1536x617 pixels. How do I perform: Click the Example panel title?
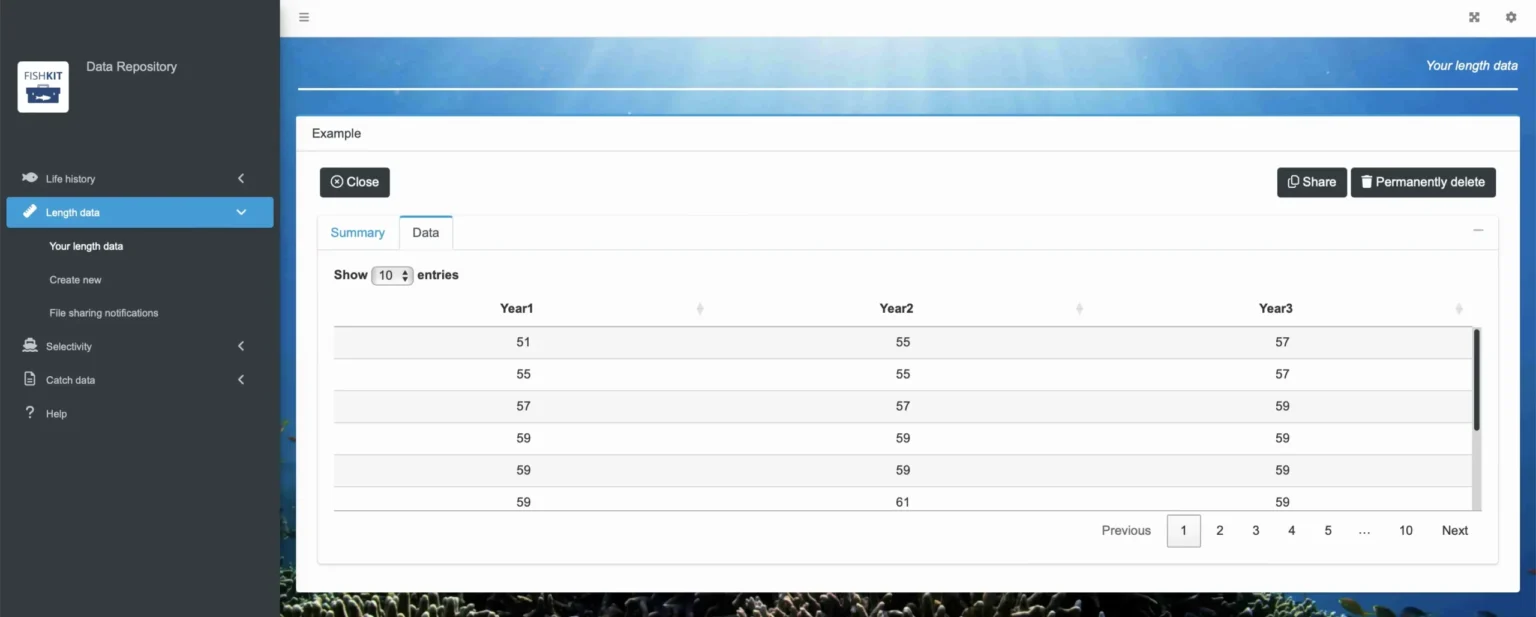pyautogui.click(x=336, y=133)
